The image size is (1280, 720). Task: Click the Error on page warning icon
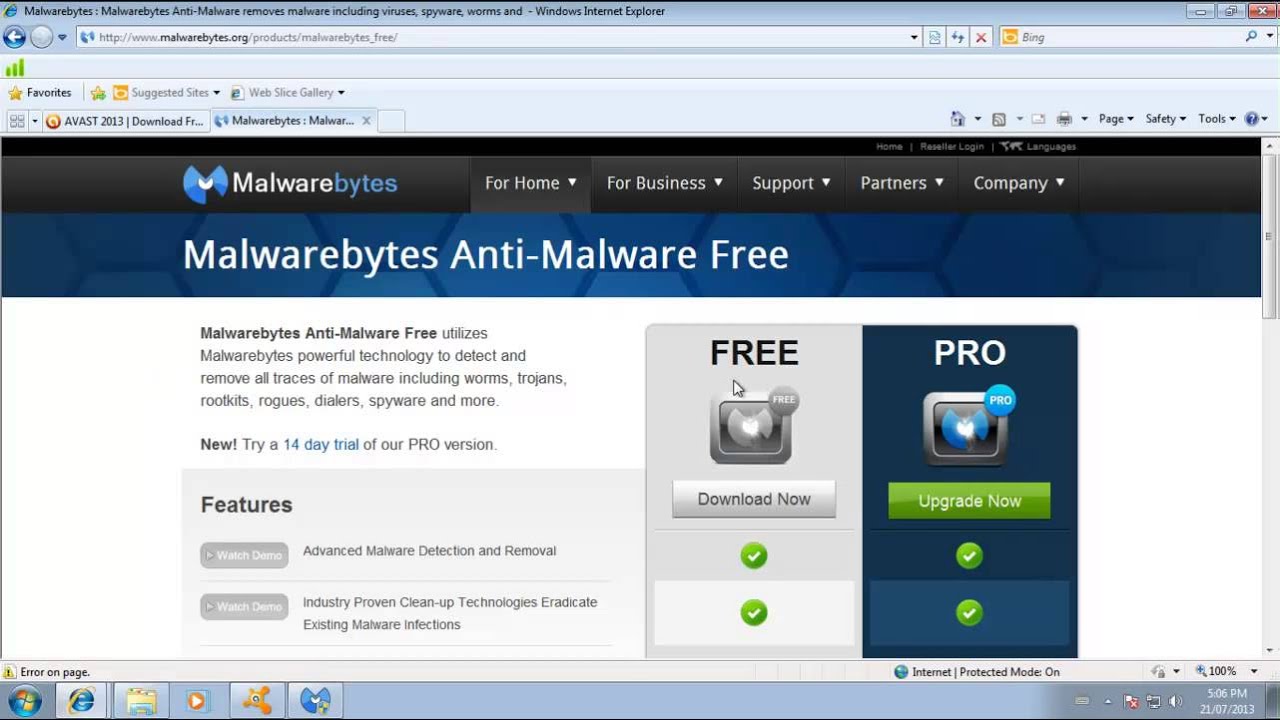pos(10,672)
